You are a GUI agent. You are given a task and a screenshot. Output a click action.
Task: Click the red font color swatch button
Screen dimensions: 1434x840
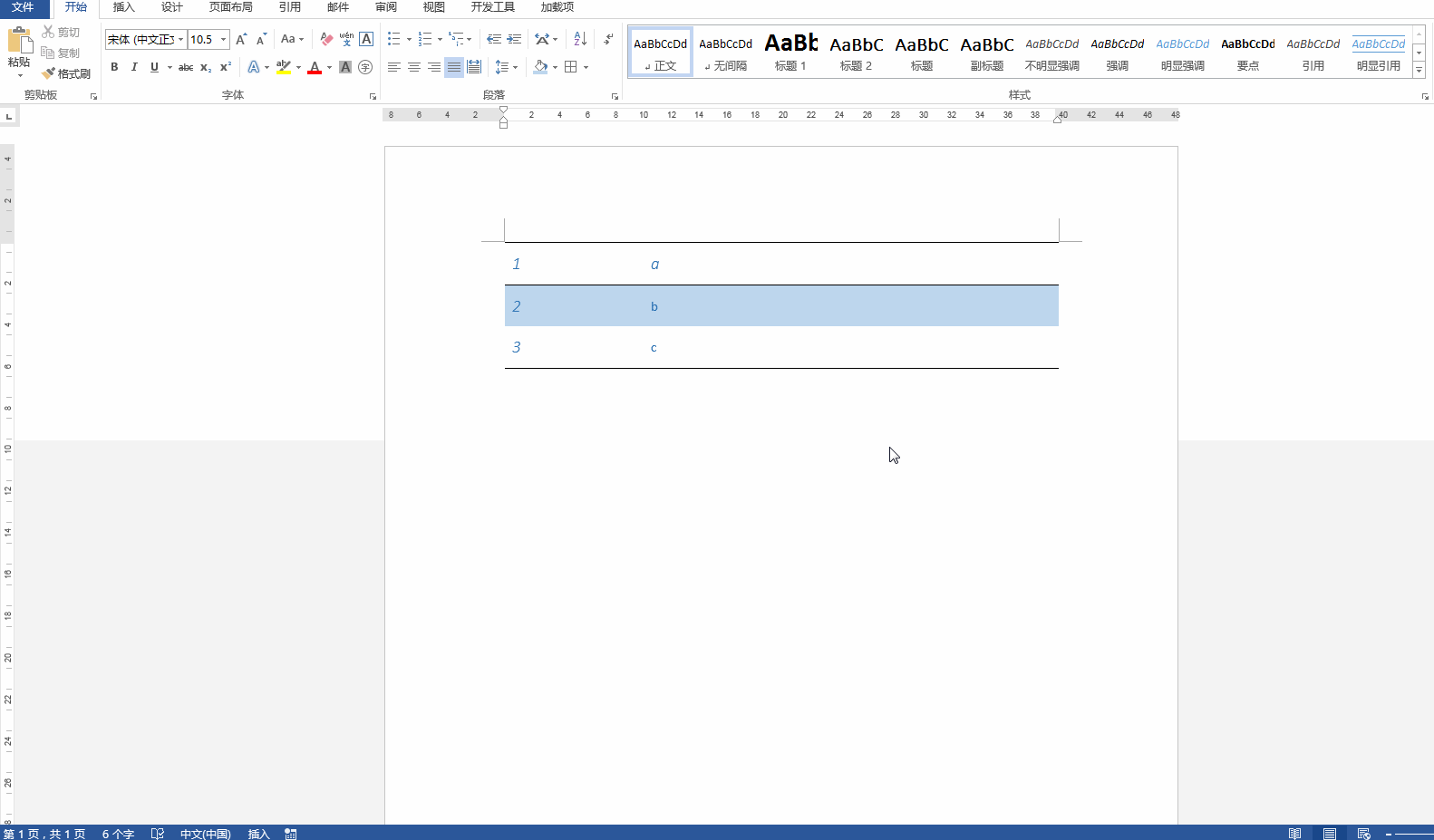[x=315, y=67]
